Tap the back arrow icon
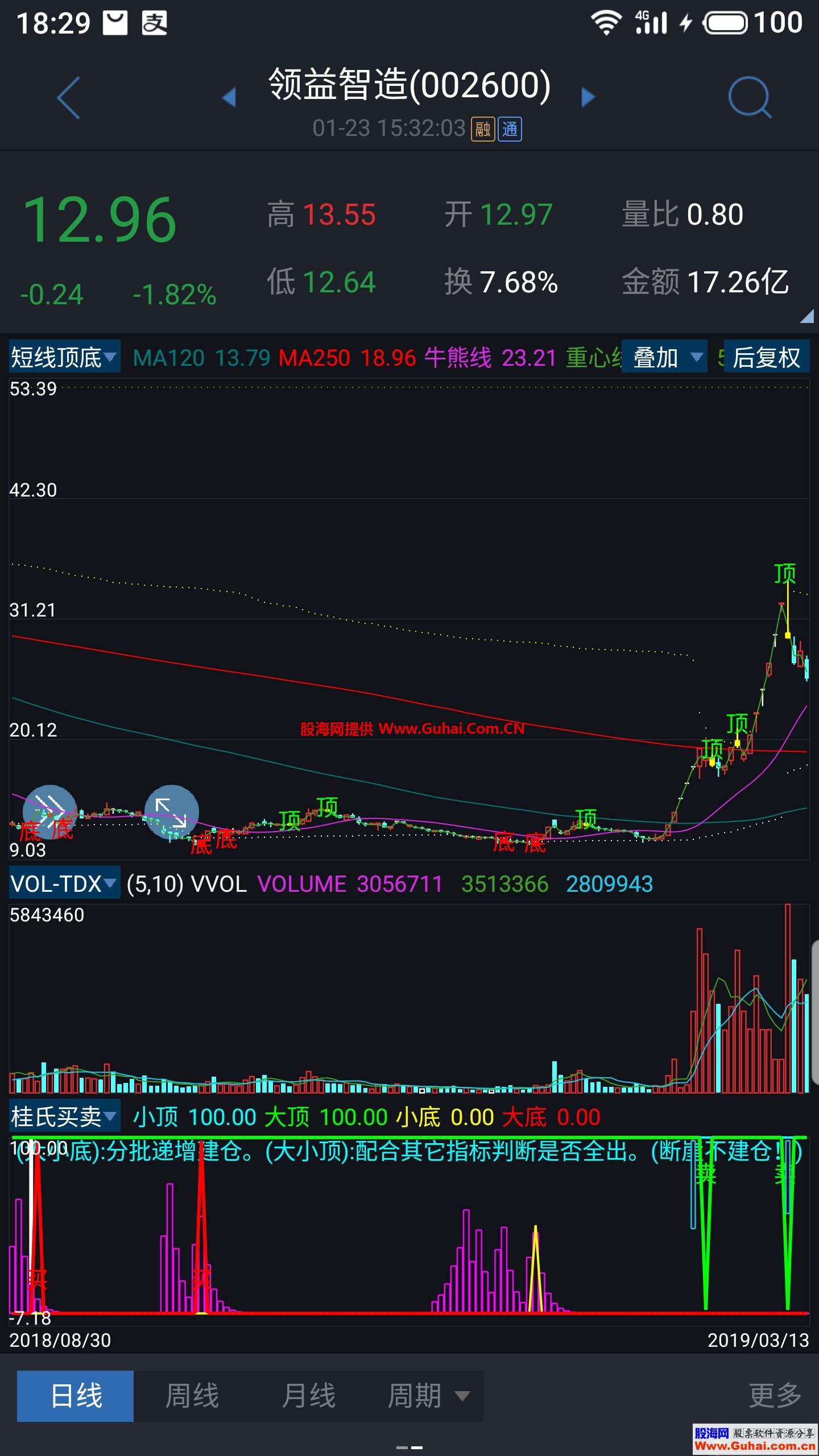 click(68, 98)
